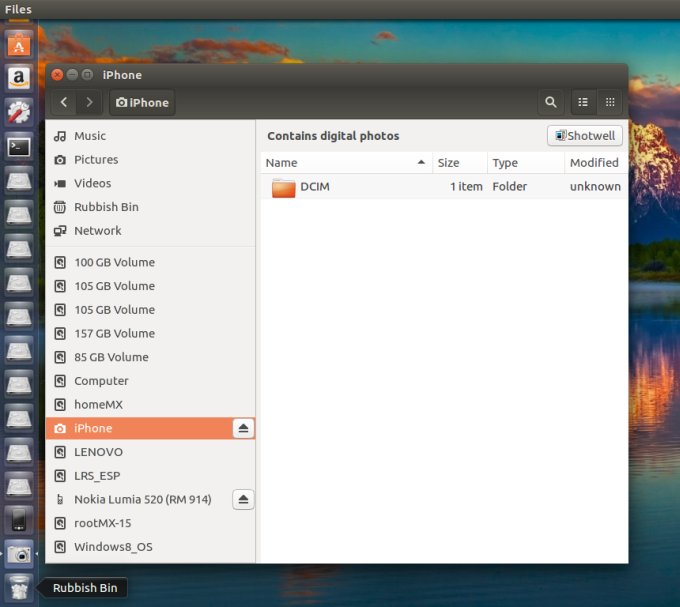Screen dimensions: 680x607
Task: Switch to grid icon view
Action: pyautogui.click(x=609, y=102)
